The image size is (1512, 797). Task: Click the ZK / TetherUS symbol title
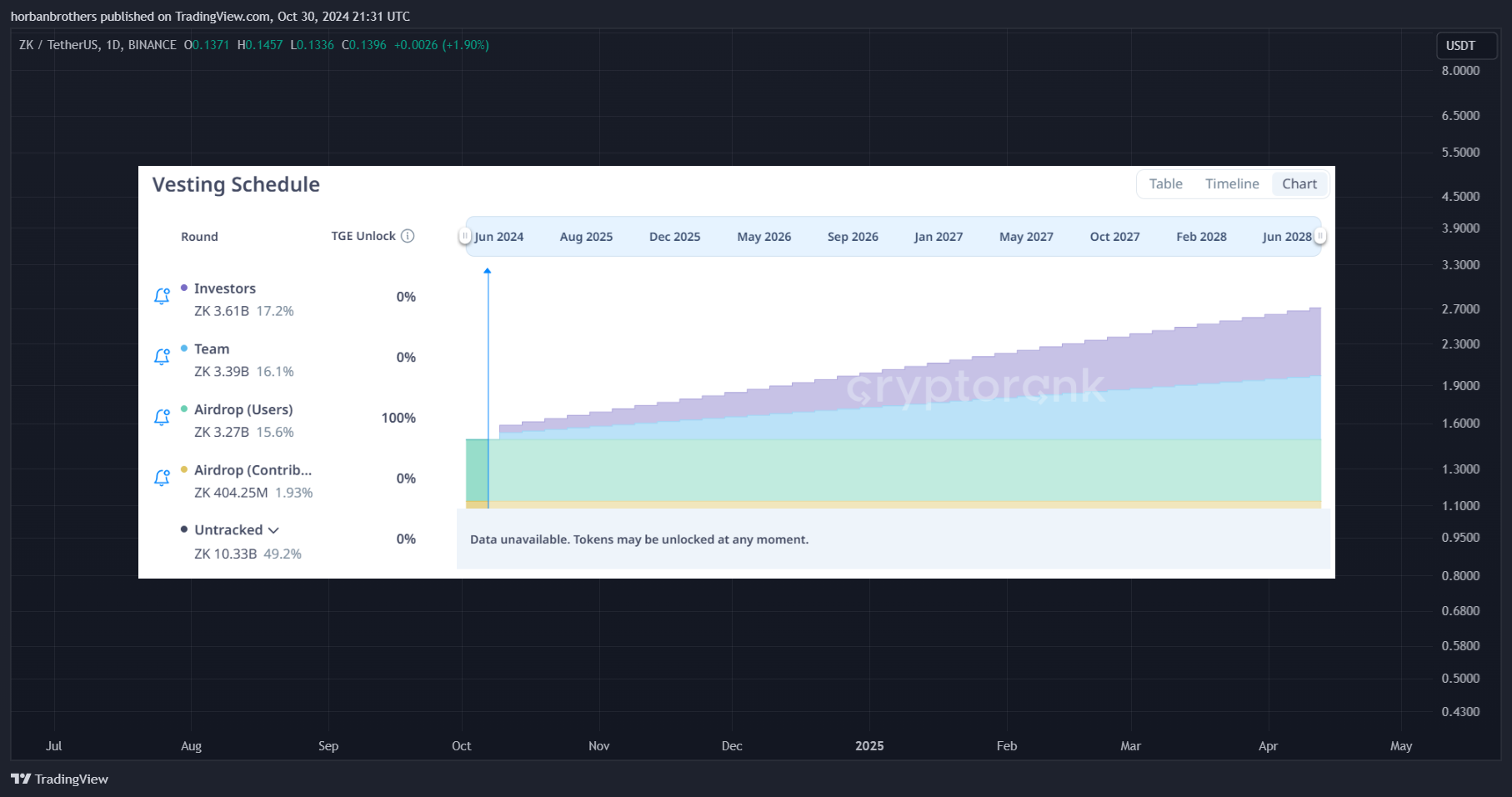click(x=98, y=45)
